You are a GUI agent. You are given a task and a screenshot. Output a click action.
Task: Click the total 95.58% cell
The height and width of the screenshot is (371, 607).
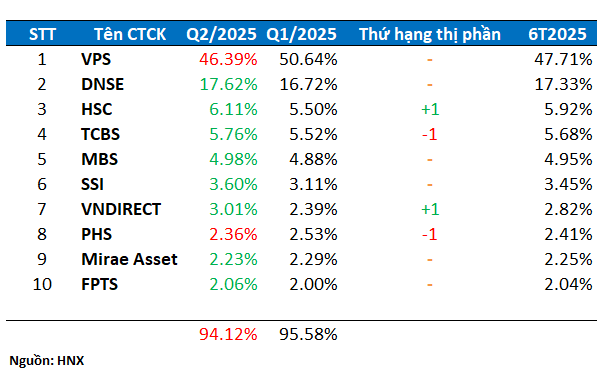(309, 334)
